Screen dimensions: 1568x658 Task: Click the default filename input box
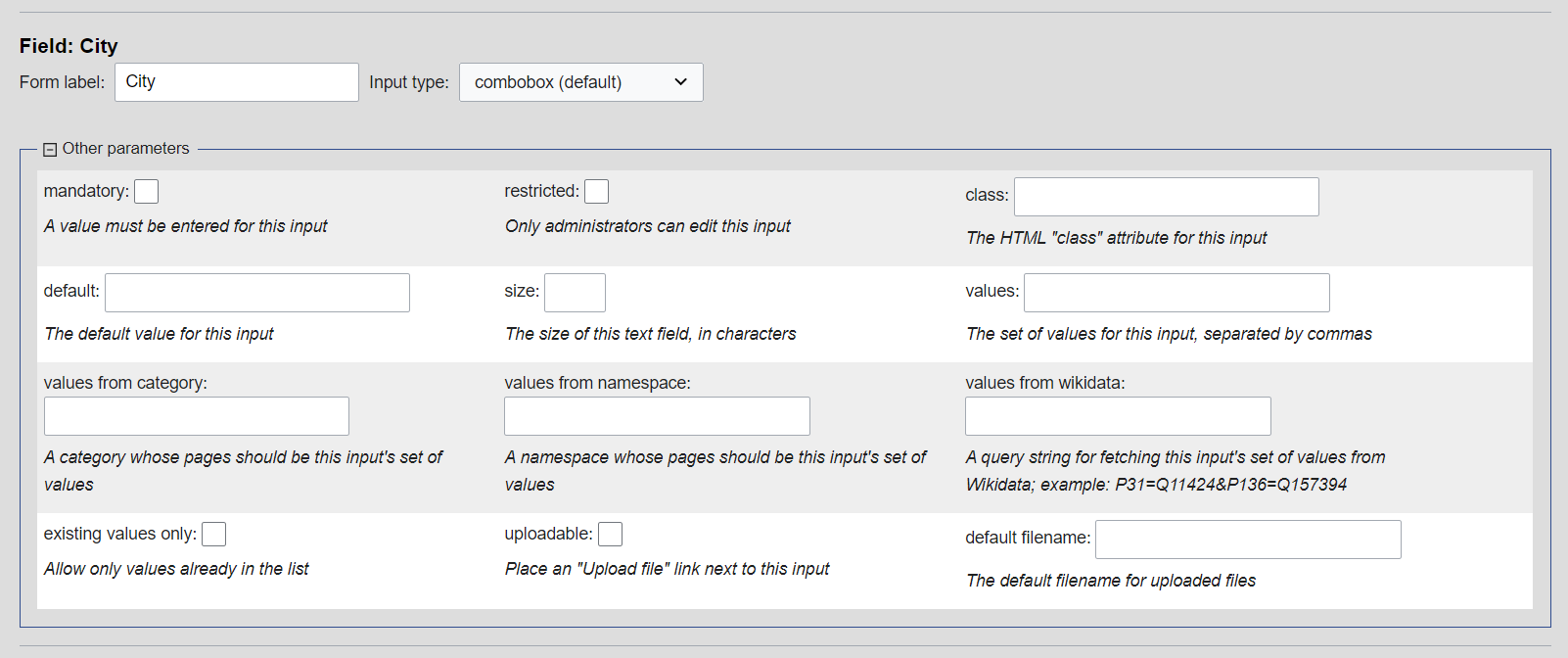point(1247,540)
